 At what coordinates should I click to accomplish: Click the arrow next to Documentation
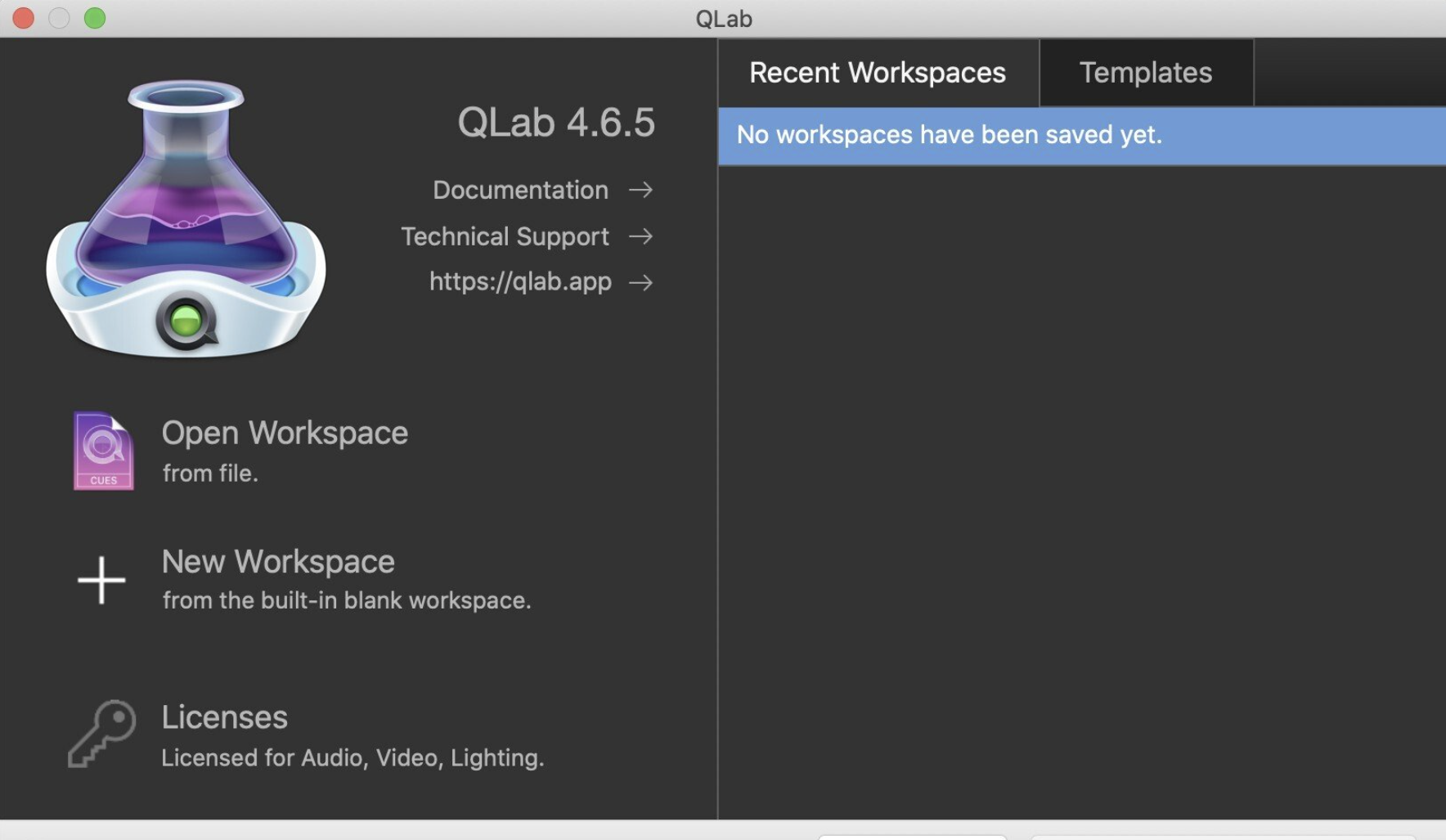(643, 190)
